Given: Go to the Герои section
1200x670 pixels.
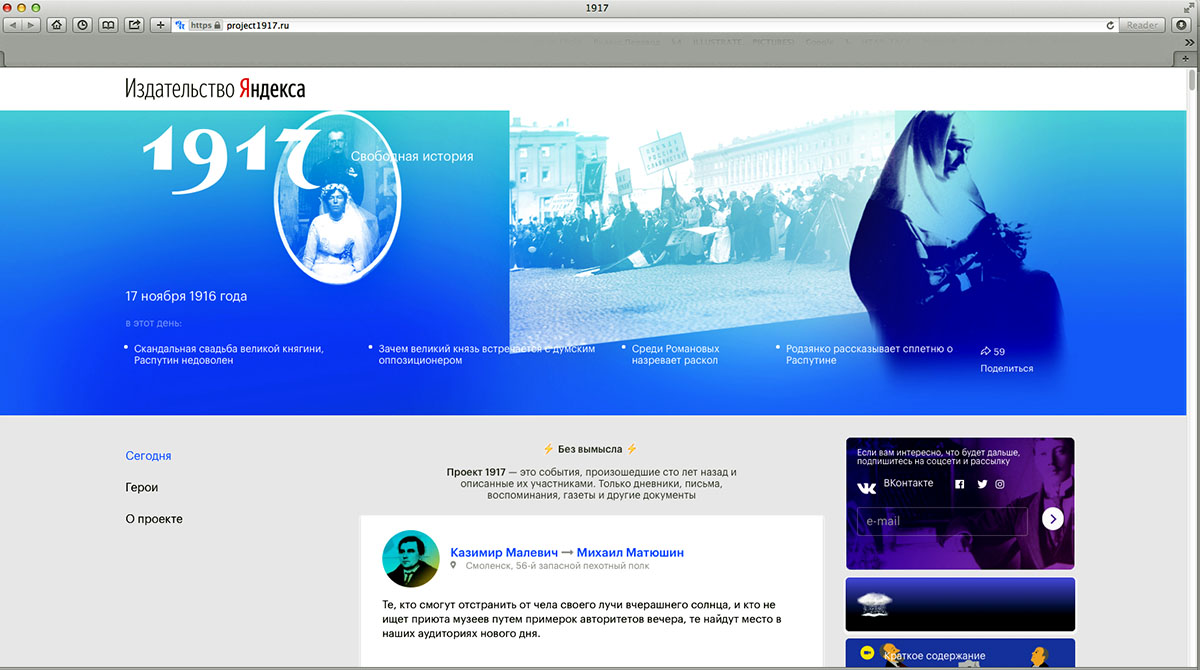Looking at the screenshot, I should 141,487.
